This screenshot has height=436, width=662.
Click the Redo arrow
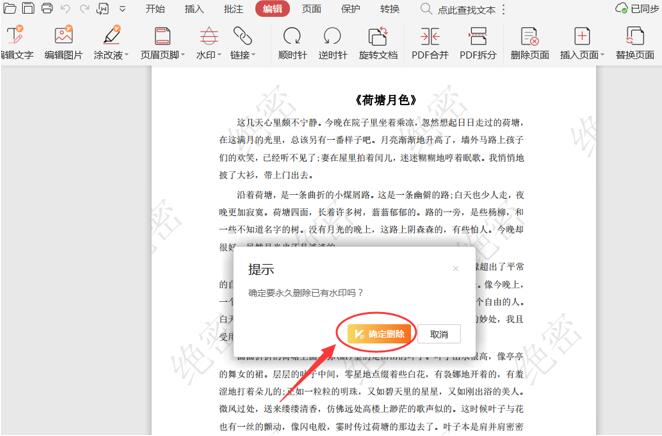pyautogui.click(x=85, y=8)
